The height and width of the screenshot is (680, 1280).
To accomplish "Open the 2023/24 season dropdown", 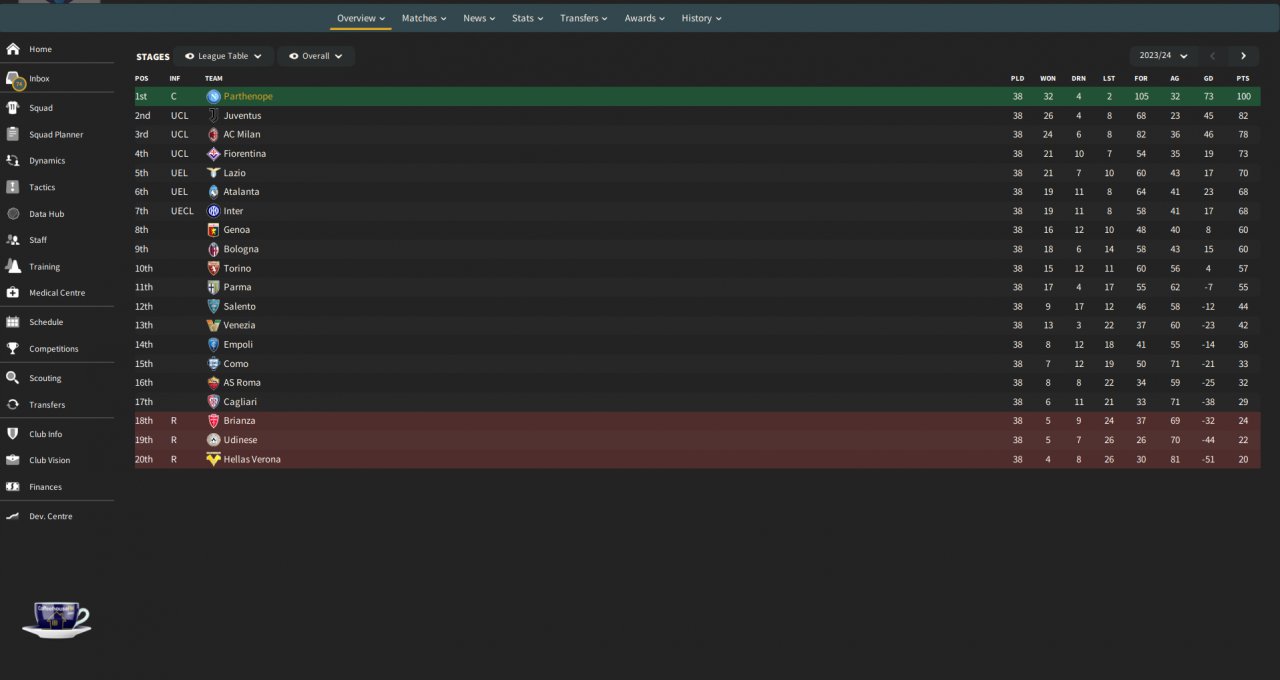I will point(1164,56).
